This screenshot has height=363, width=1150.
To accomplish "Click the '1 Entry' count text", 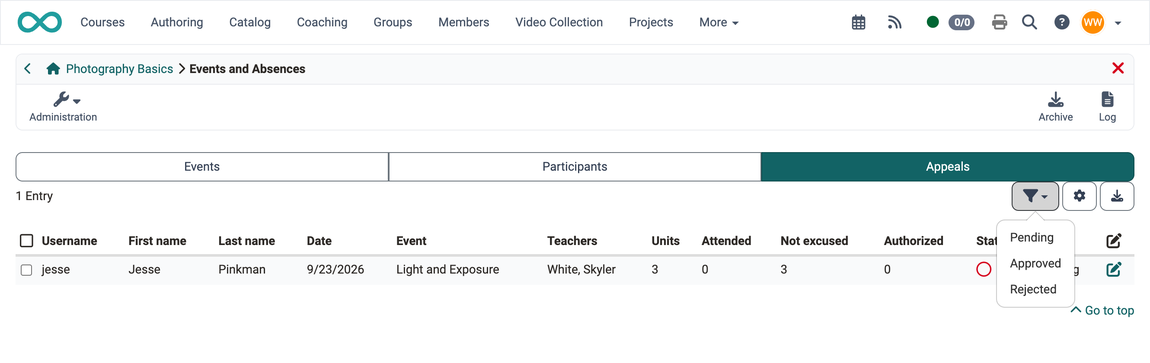I will (x=34, y=197).
